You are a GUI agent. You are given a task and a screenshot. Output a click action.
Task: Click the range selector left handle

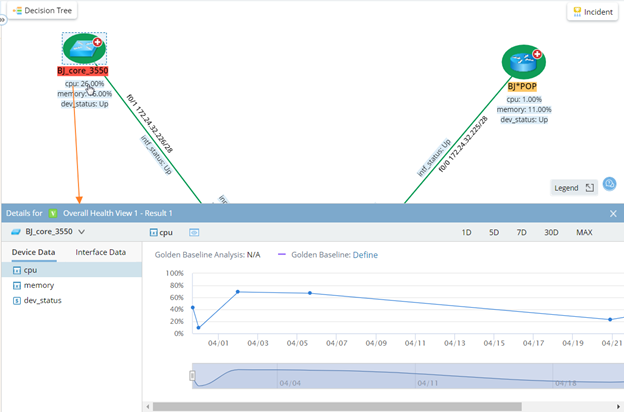pyautogui.click(x=192, y=375)
